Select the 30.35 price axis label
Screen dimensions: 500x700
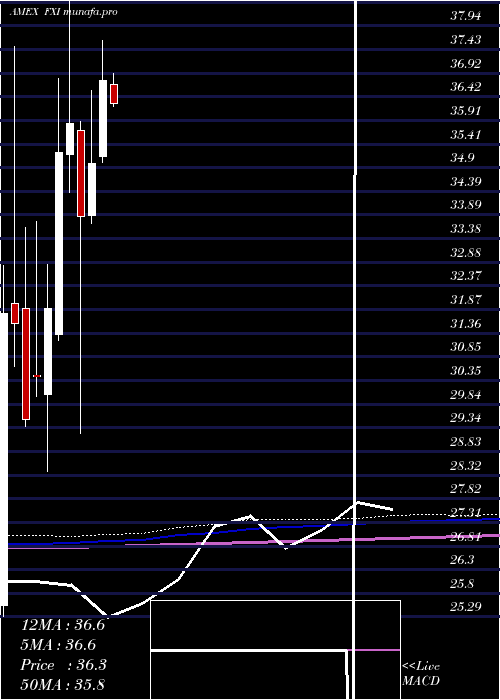point(466,371)
